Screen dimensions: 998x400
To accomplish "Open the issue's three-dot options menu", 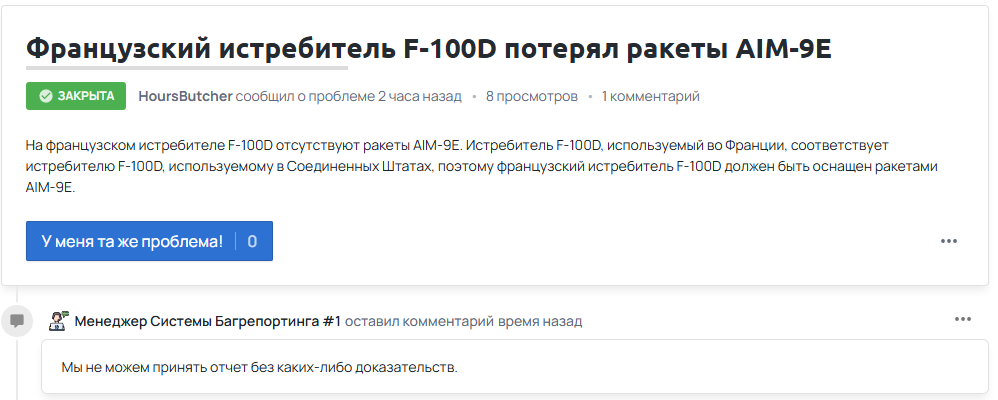I will coord(949,241).
